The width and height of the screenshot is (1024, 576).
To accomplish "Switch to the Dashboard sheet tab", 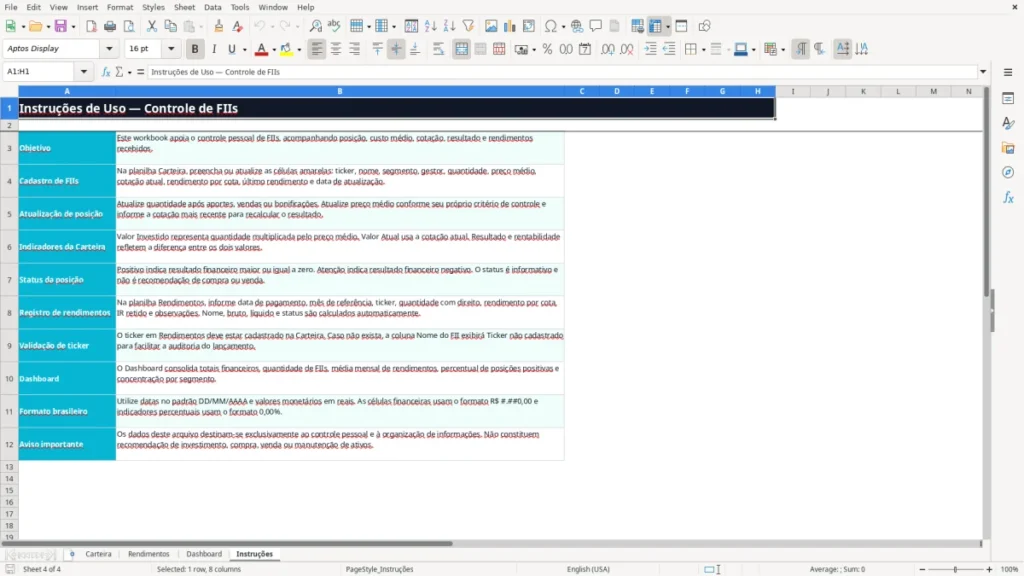I will (x=204, y=554).
